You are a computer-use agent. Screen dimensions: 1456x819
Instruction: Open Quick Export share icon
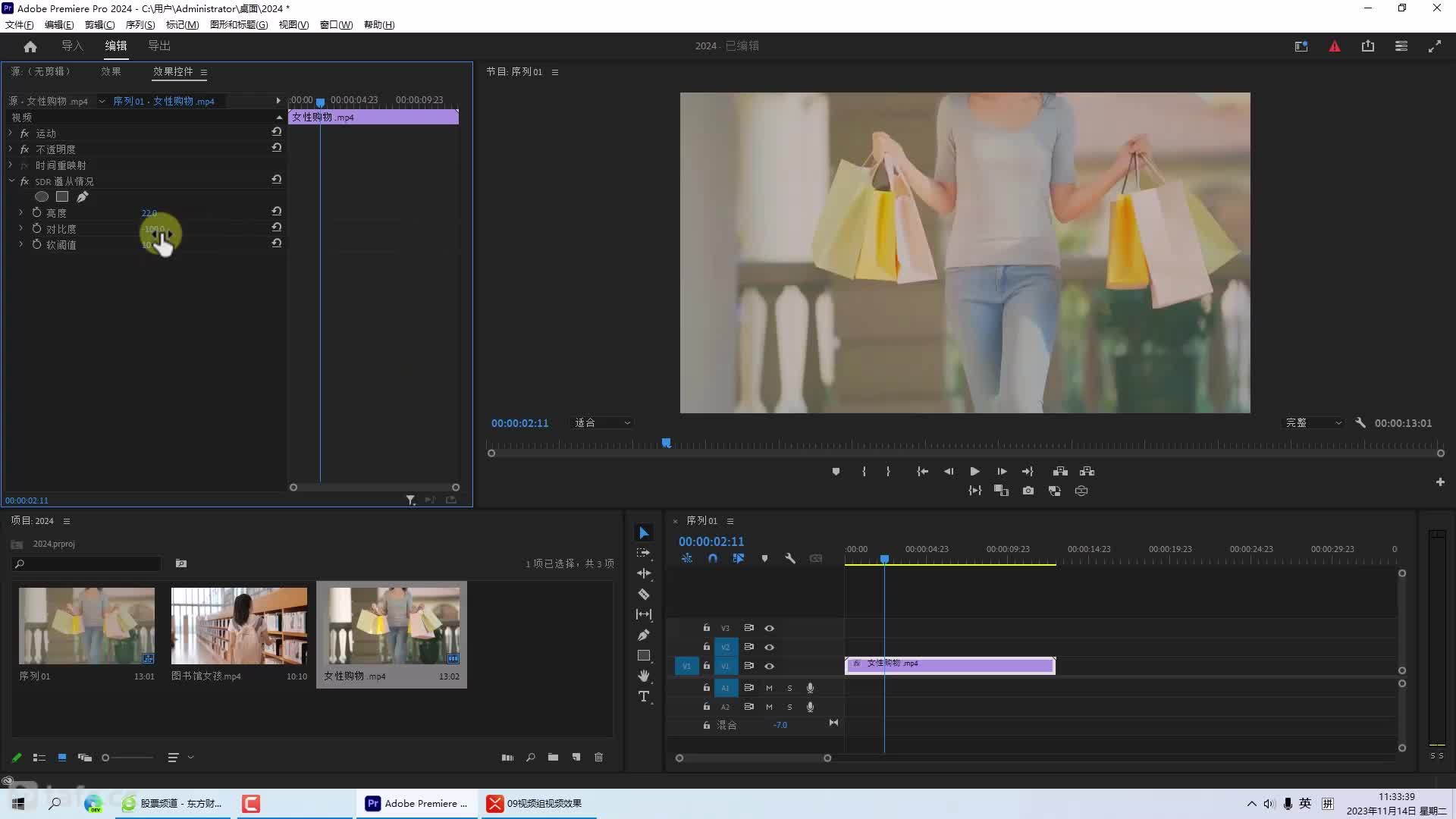point(1368,46)
